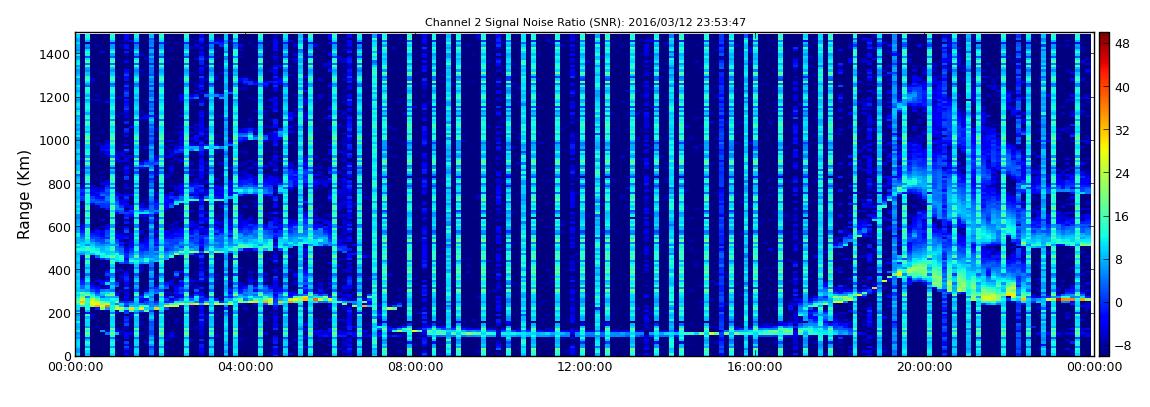The image size is (1150, 407).
Task: Click the "1000" range tick label
Action: coord(55,141)
